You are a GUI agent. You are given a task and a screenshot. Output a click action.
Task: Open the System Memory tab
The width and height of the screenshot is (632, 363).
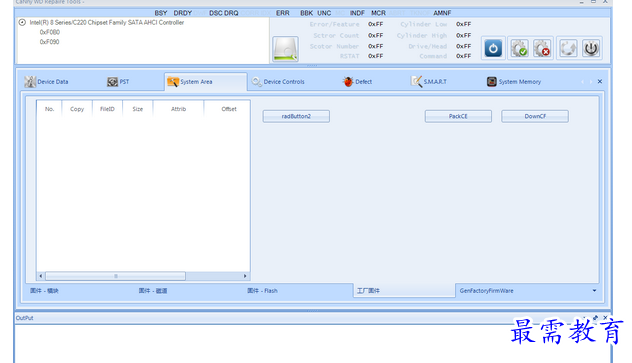(x=520, y=82)
